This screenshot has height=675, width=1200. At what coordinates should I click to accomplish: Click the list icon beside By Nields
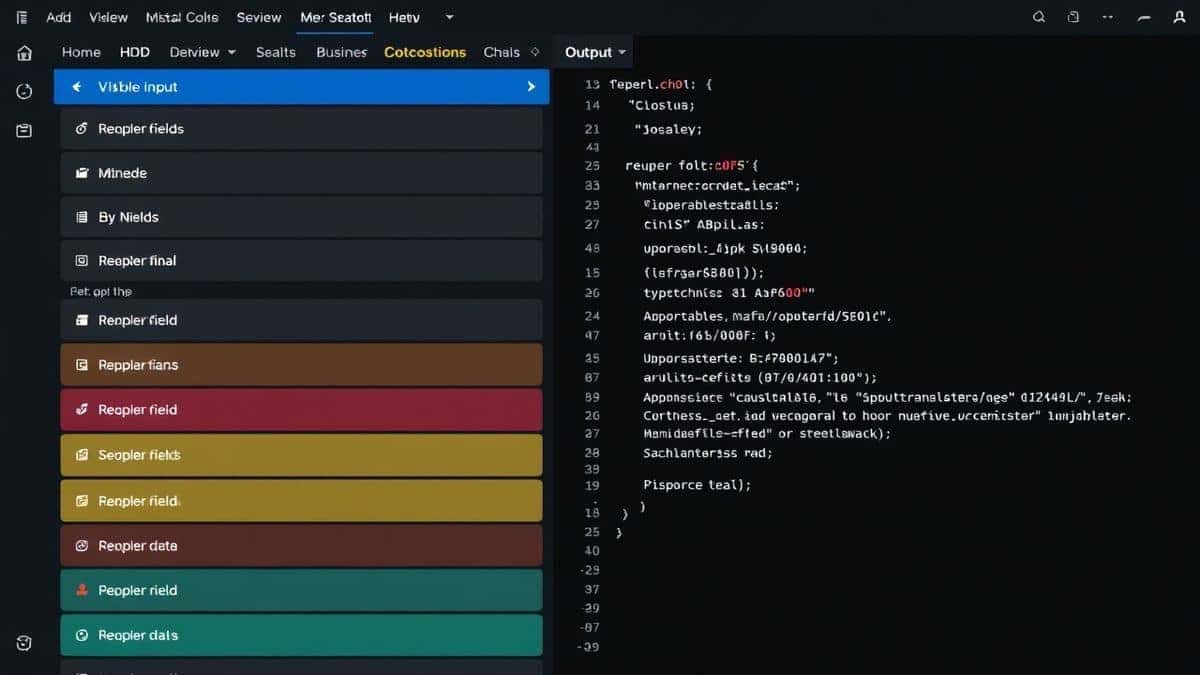(x=81, y=217)
